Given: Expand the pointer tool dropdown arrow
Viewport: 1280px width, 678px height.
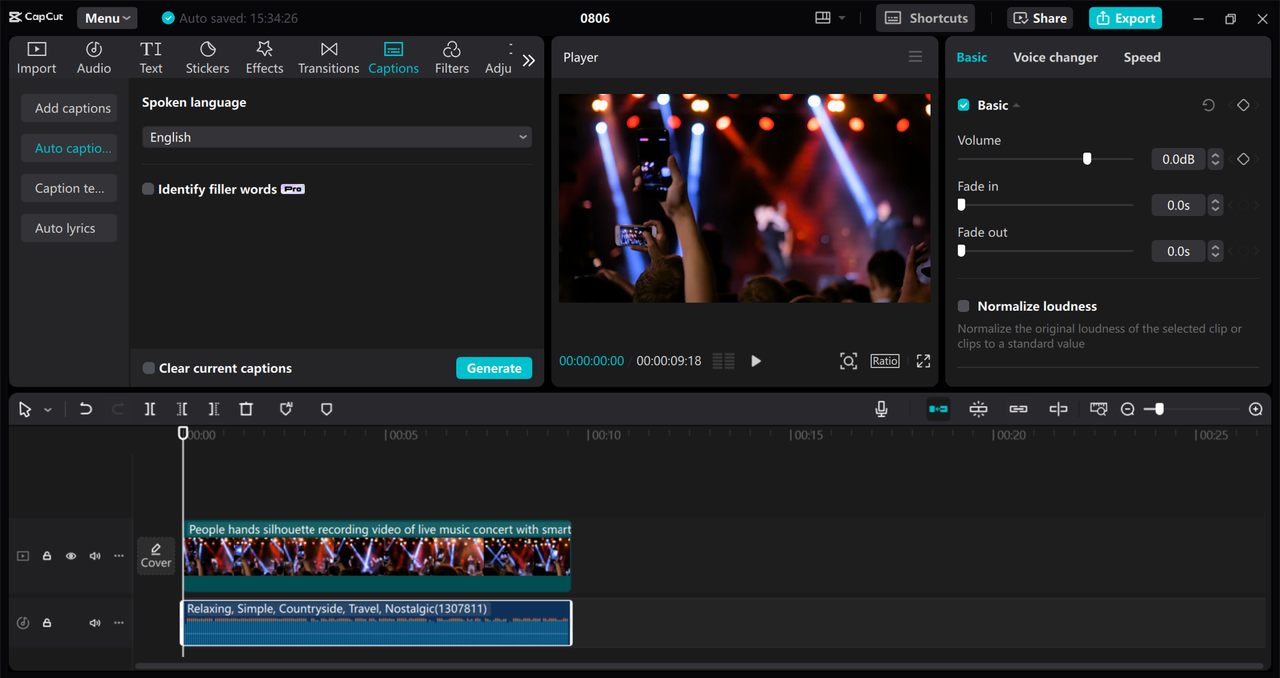Looking at the screenshot, I should (47, 410).
